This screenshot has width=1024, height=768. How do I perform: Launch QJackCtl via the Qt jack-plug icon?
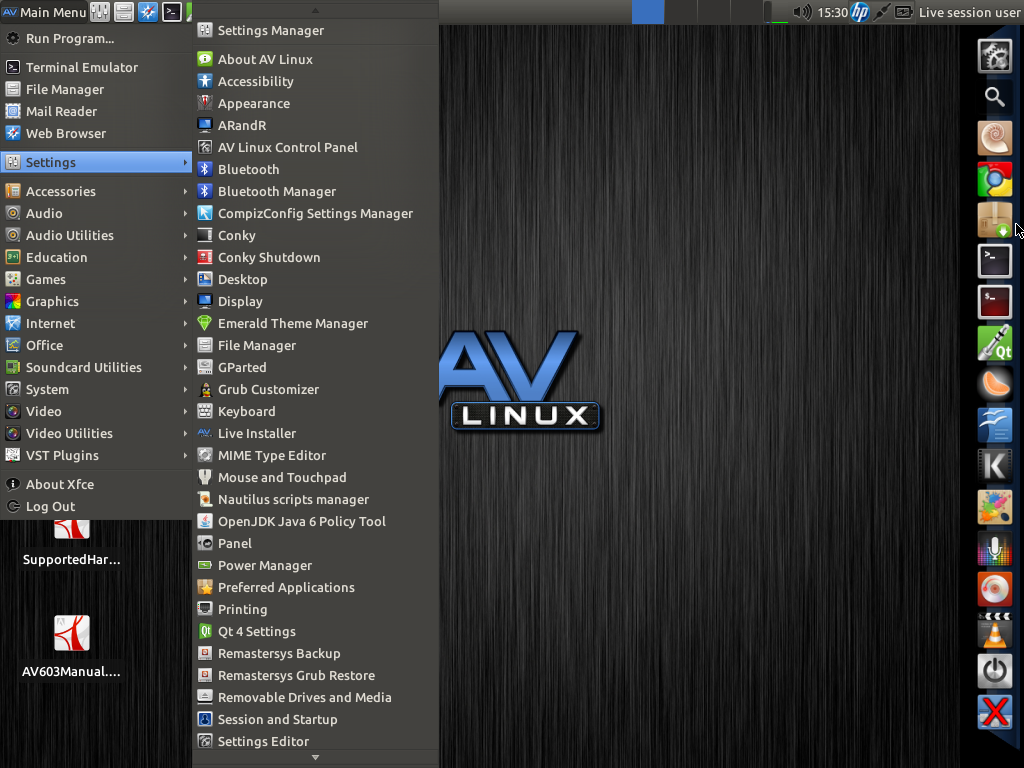(995, 342)
